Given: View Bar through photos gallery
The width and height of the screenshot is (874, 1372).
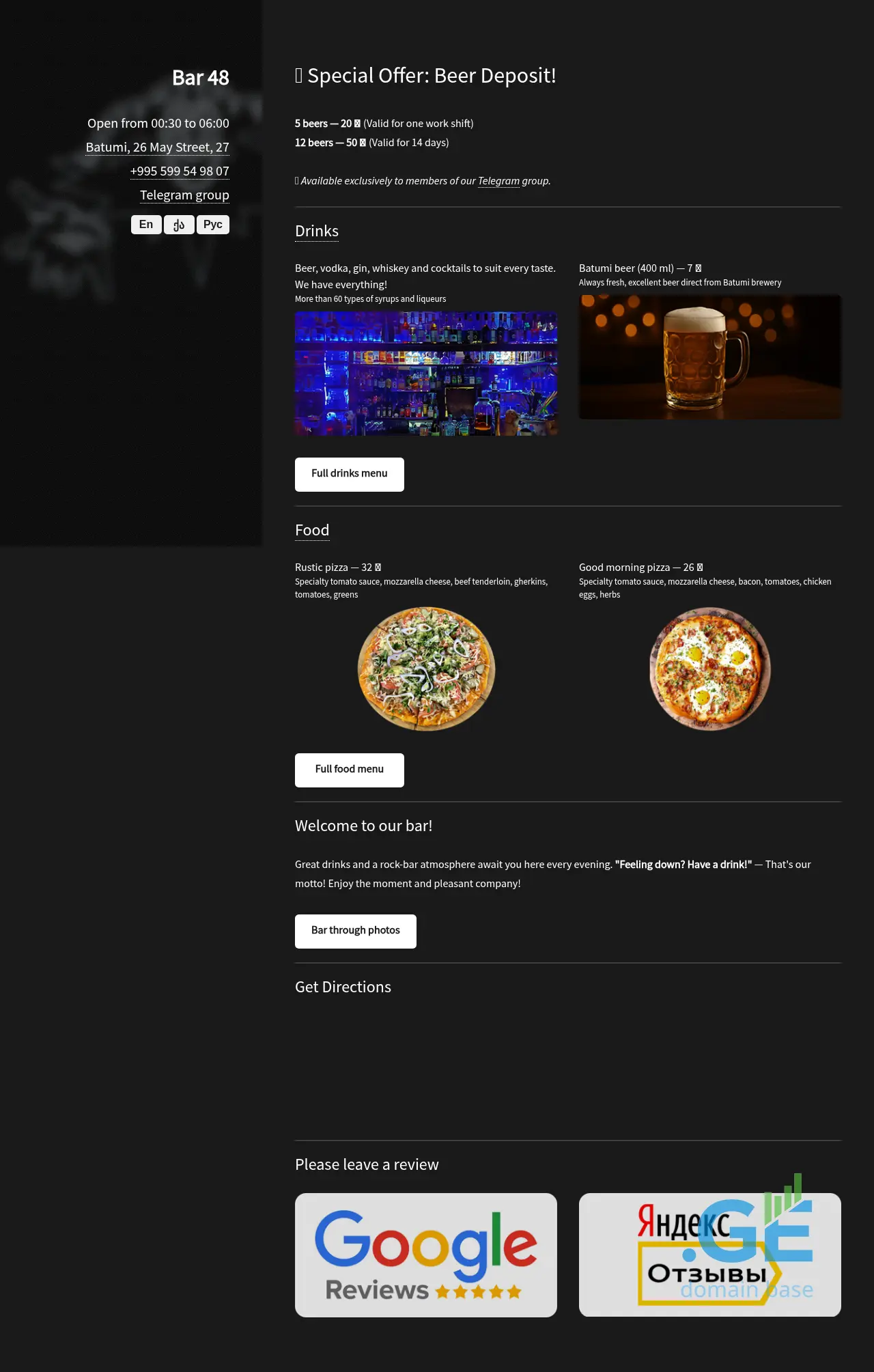Looking at the screenshot, I should click(356, 931).
